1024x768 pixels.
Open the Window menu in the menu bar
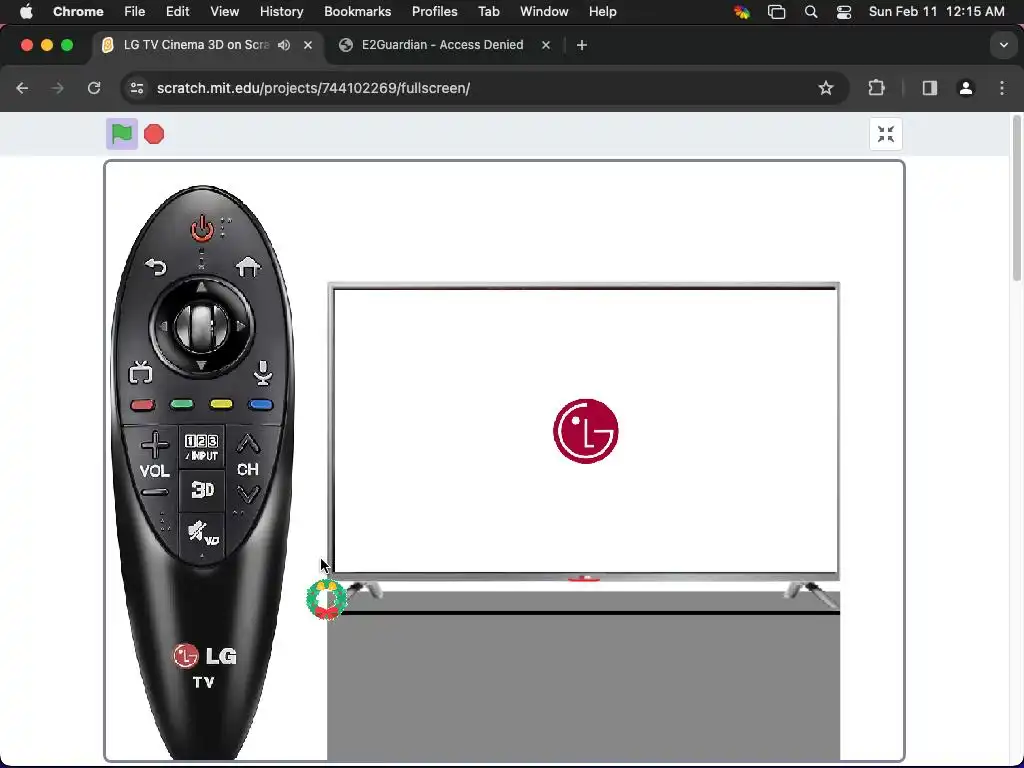(544, 12)
